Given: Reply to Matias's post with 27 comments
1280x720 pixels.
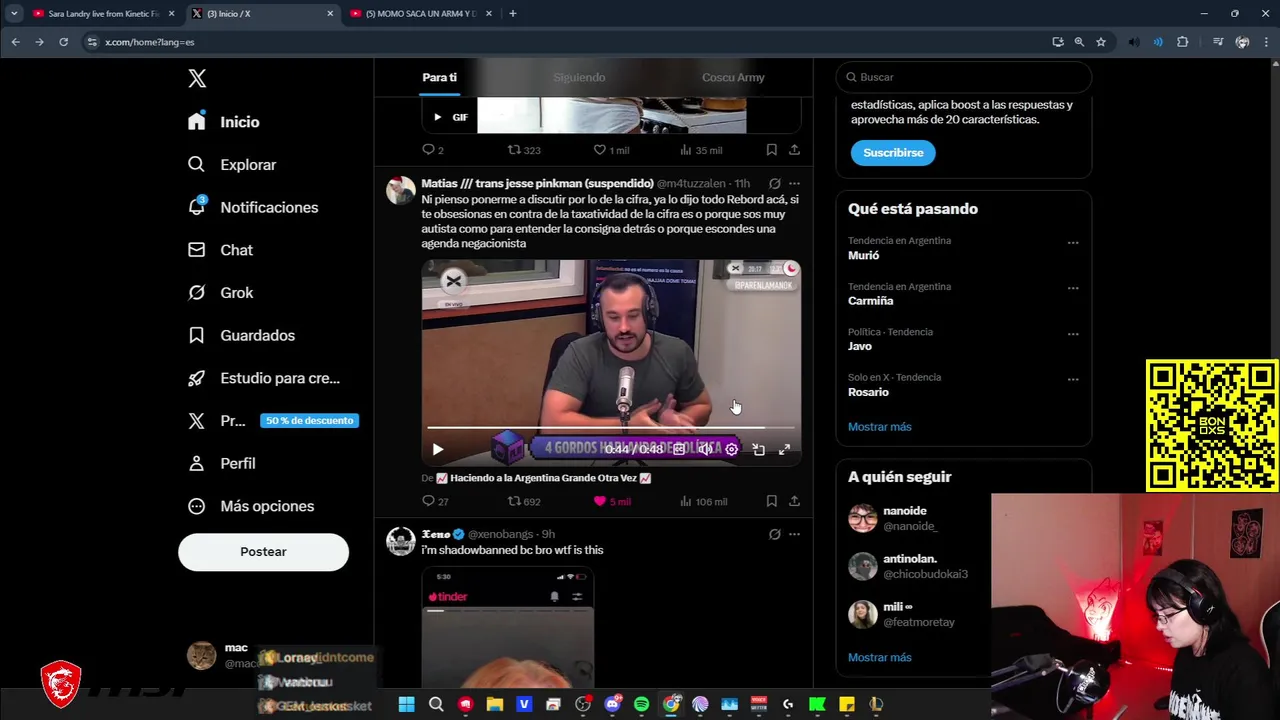Looking at the screenshot, I should [435, 502].
